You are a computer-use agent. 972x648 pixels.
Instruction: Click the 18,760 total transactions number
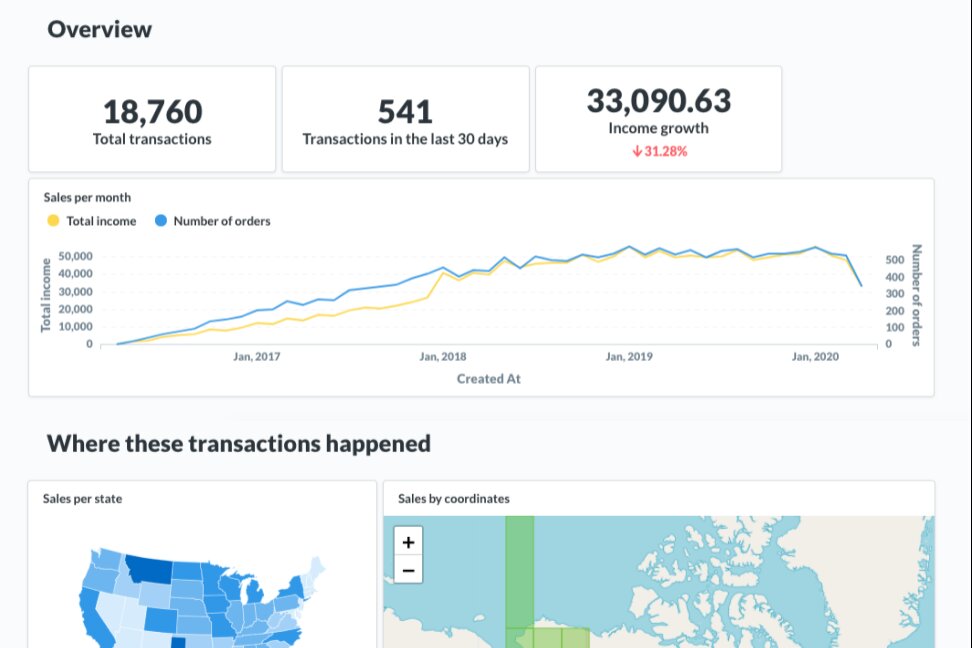pyautogui.click(x=152, y=111)
